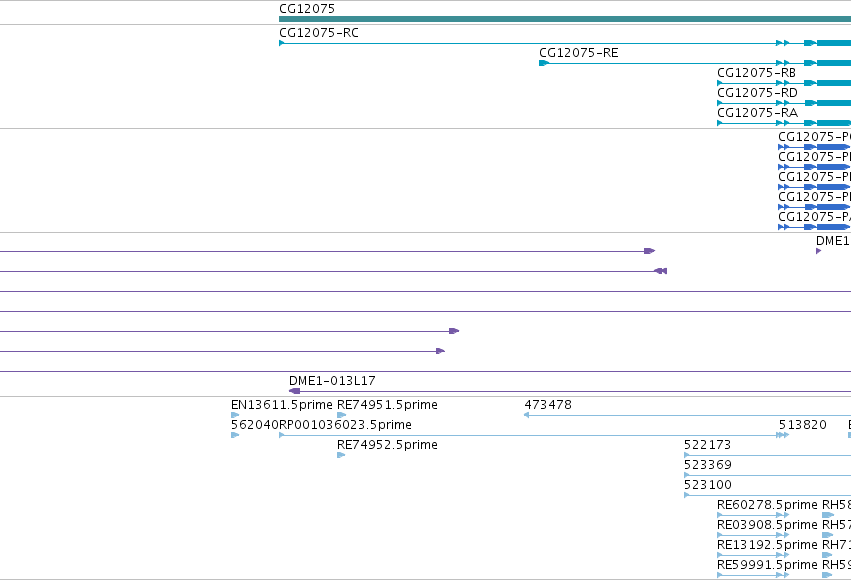This screenshot has height=580, width=851.
Task: Click the 523100 alignment feature
Action: point(767,495)
